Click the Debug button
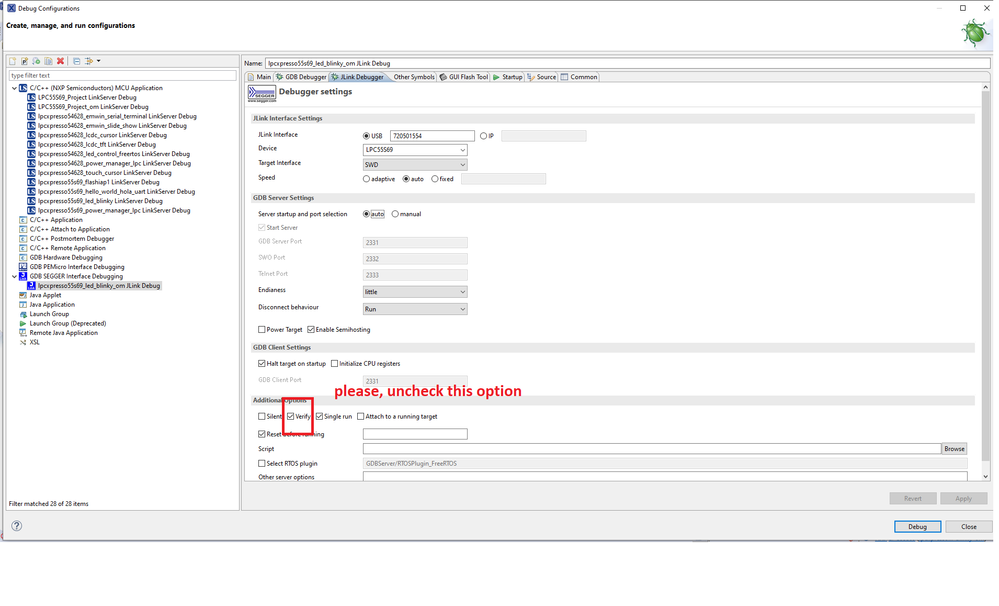 (917, 526)
